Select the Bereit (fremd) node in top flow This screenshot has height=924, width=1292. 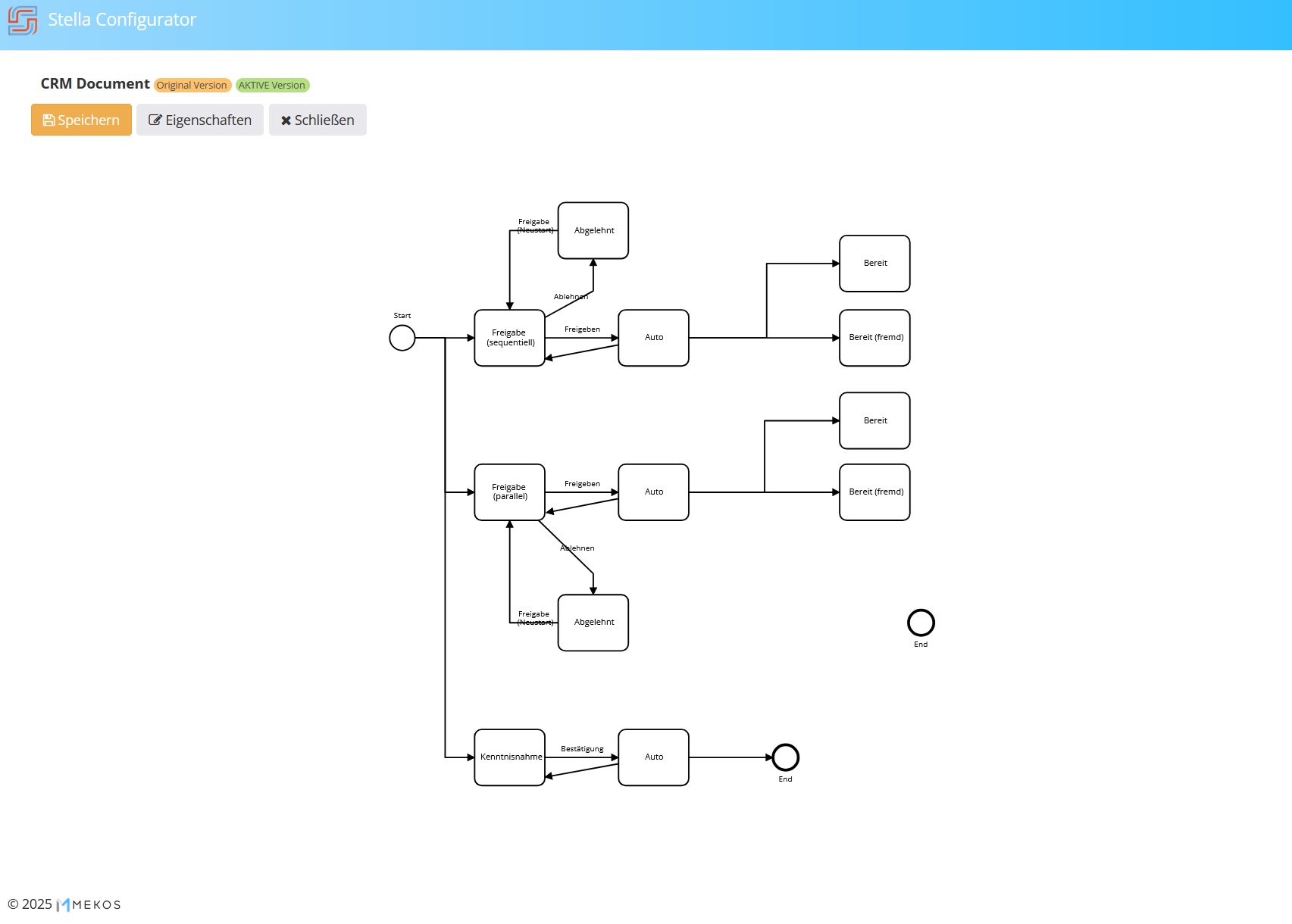[874, 337]
